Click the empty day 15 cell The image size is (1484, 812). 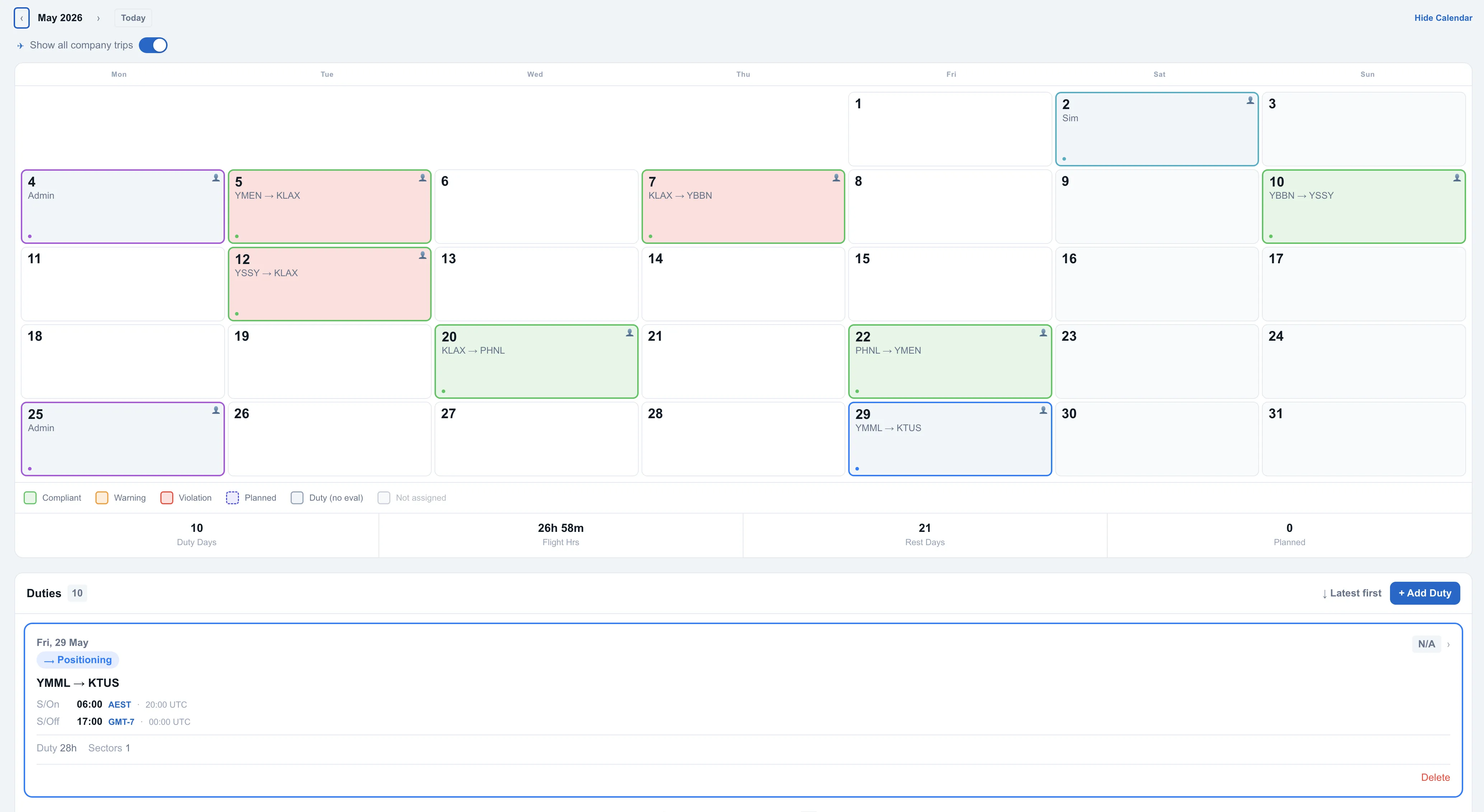pyautogui.click(x=950, y=284)
